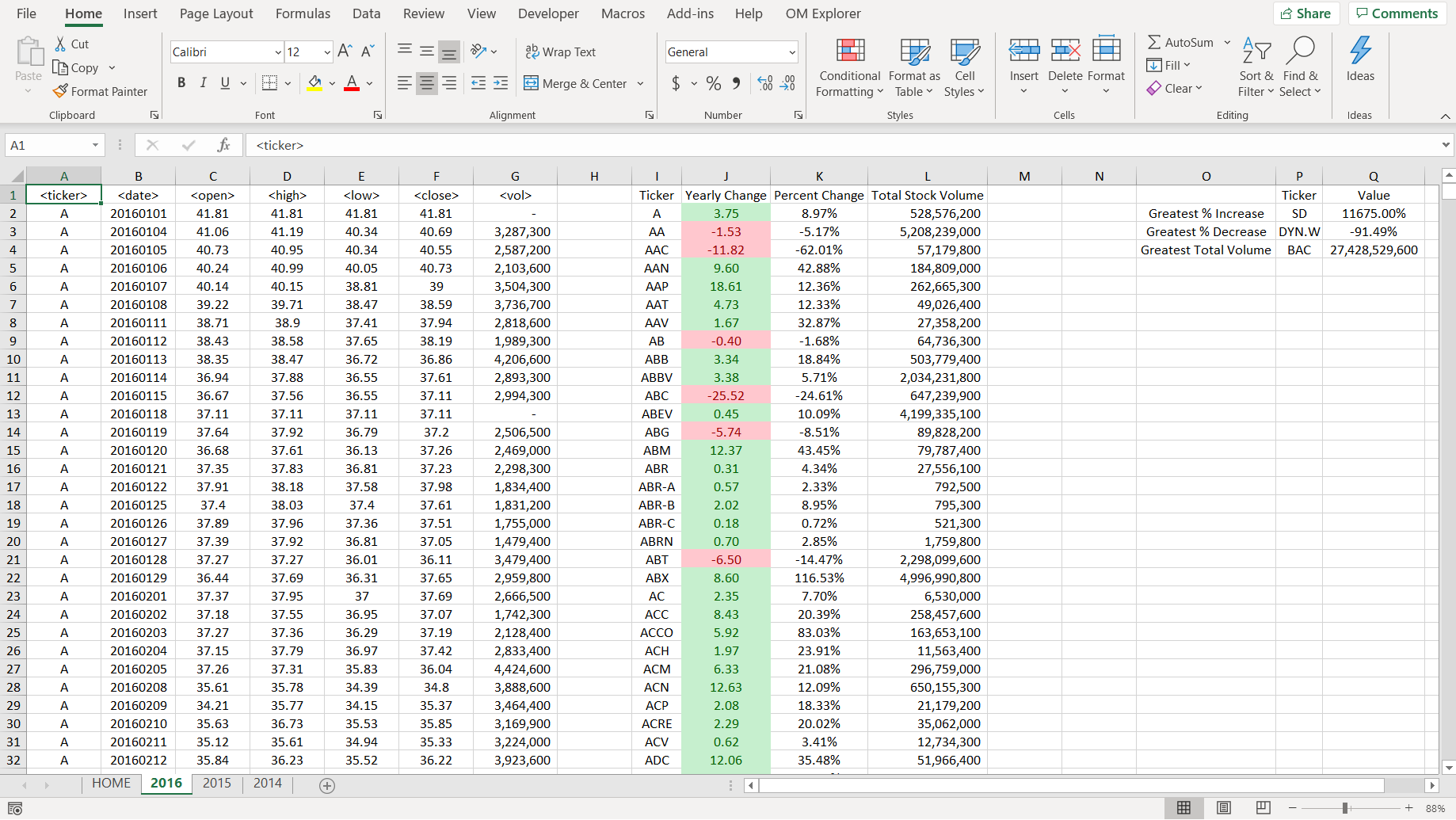Click the Comma Style icon
Viewport: 1456px width, 820px height.
(736, 83)
